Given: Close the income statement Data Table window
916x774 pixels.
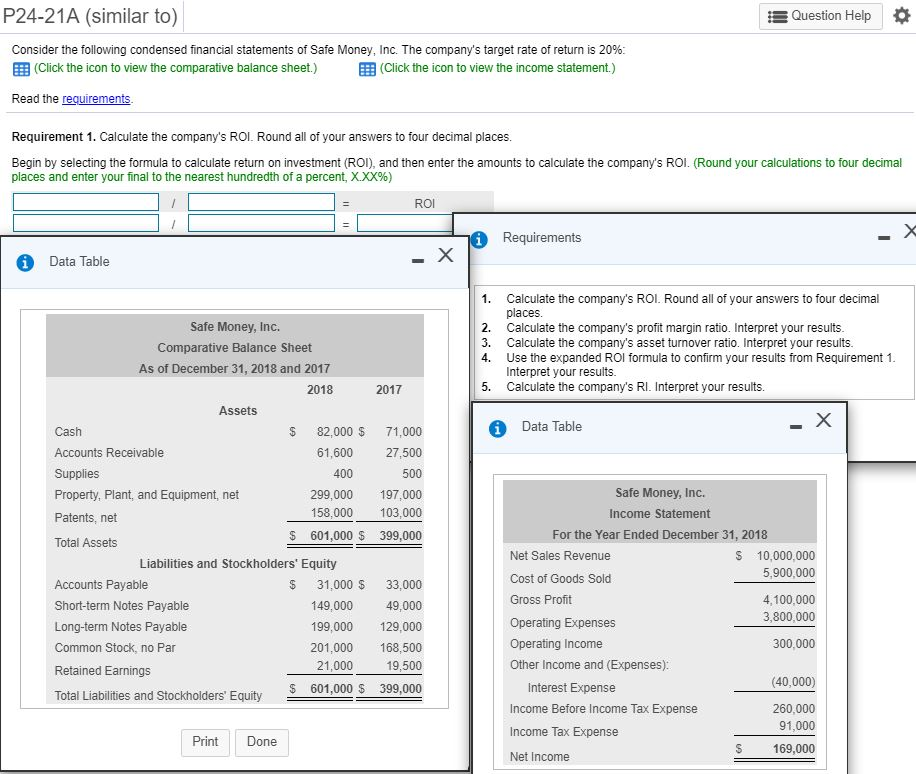Looking at the screenshot, I should click(824, 420).
